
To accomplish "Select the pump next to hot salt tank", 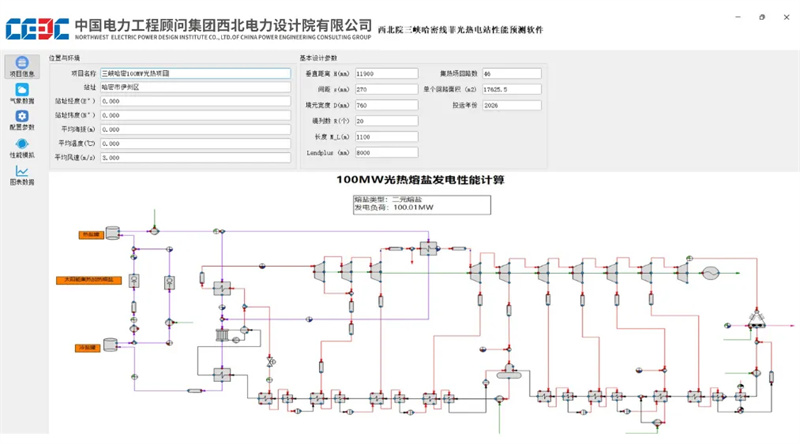I will click(155, 231).
